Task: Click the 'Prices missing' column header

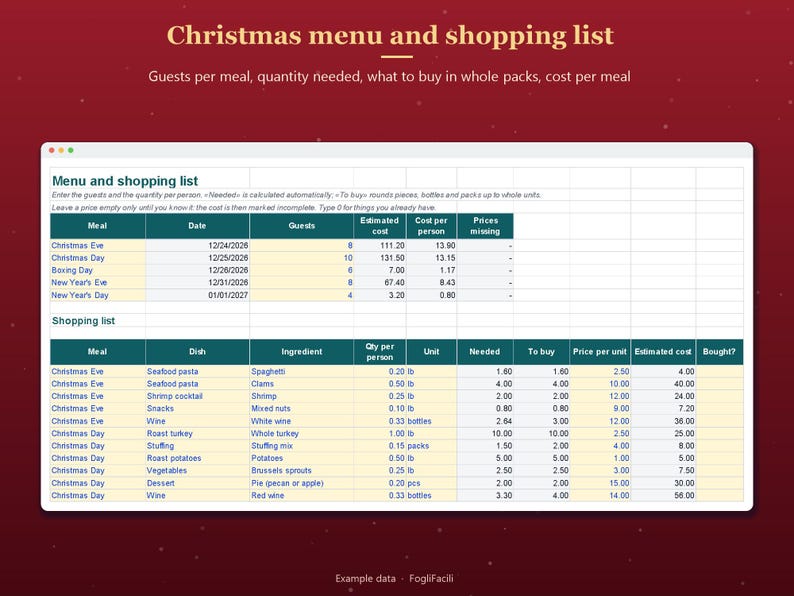Action: tap(485, 226)
